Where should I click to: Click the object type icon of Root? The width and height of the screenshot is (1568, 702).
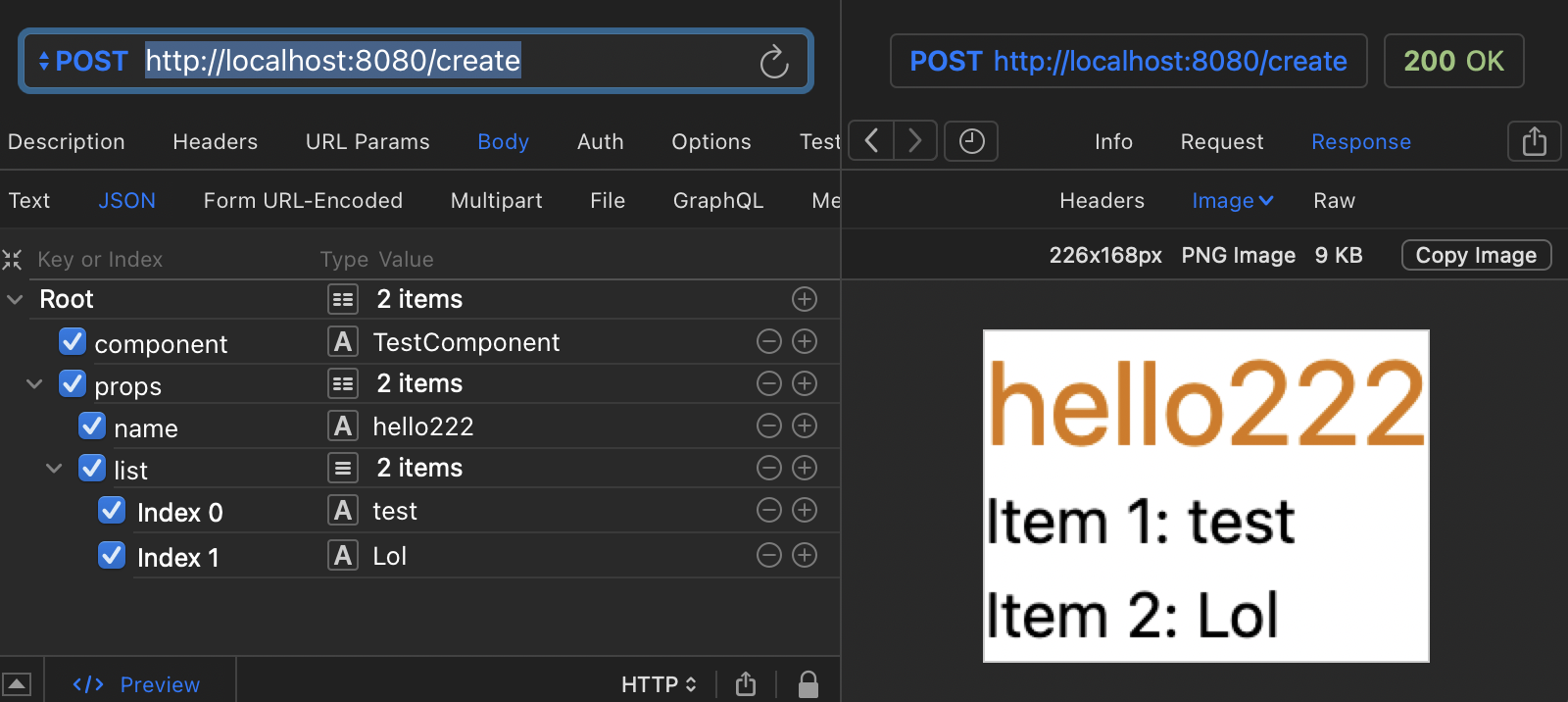343,299
